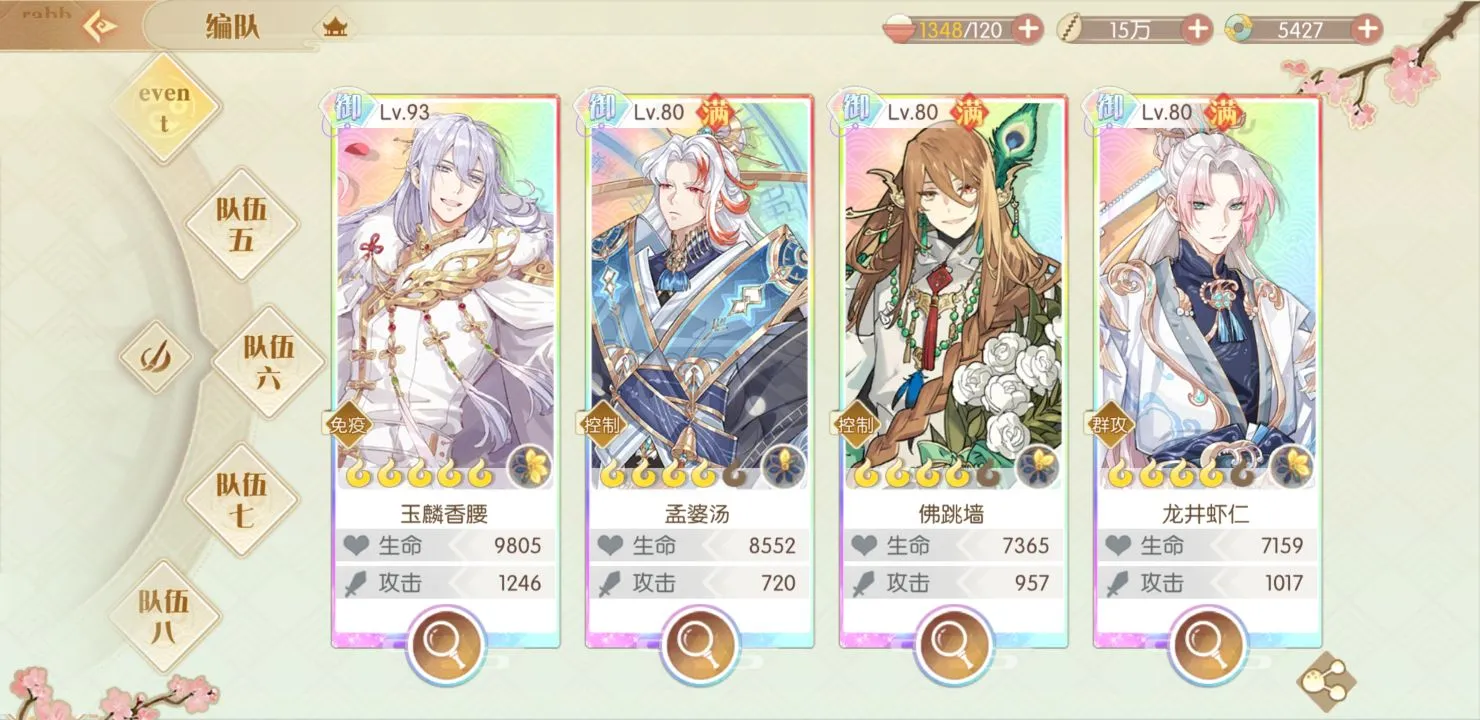Add currency with the plus next to 15万
This screenshot has height=720, width=1480.
tap(1197, 29)
